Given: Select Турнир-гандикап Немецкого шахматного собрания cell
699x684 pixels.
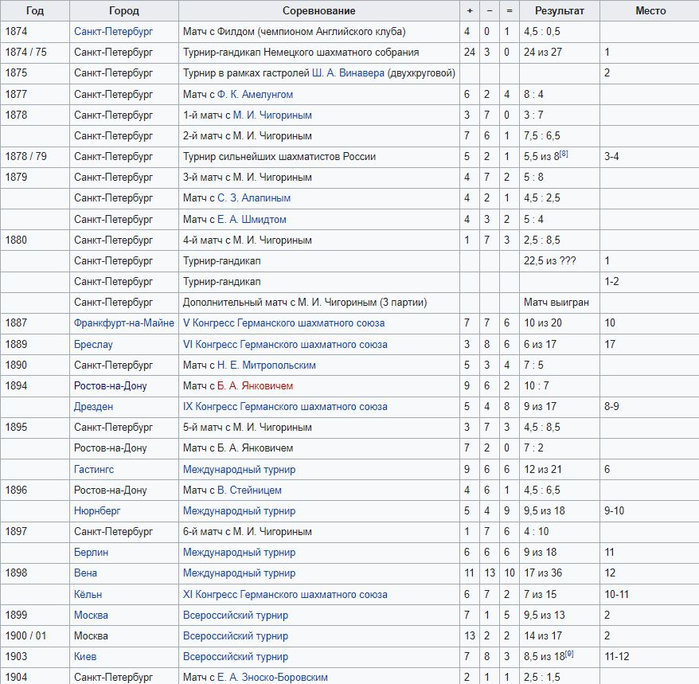Looking at the screenshot, I should click(x=319, y=52).
